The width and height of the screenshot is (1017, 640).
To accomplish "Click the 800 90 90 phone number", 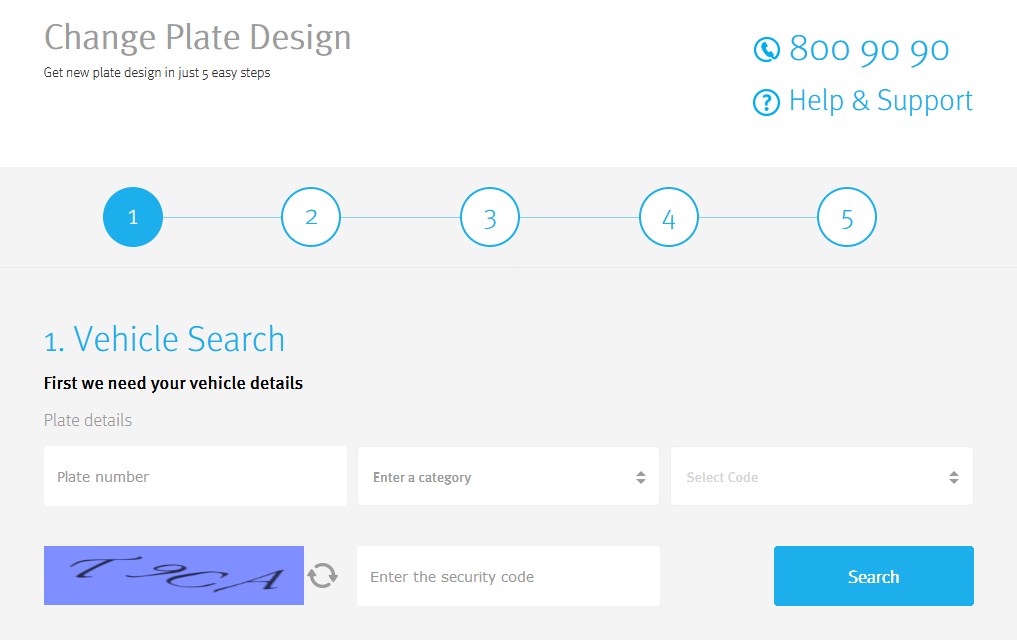I will tap(868, 49).
